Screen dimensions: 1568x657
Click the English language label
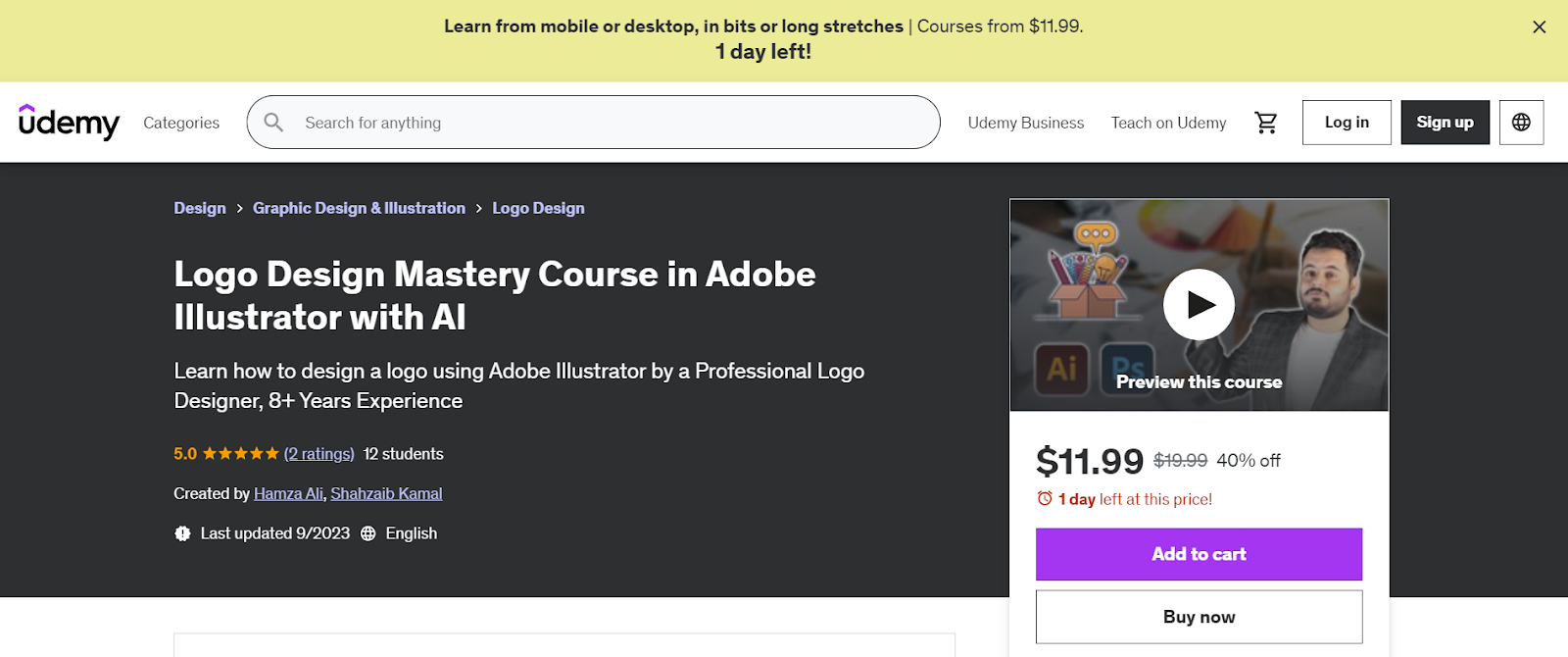coord(412,533)
